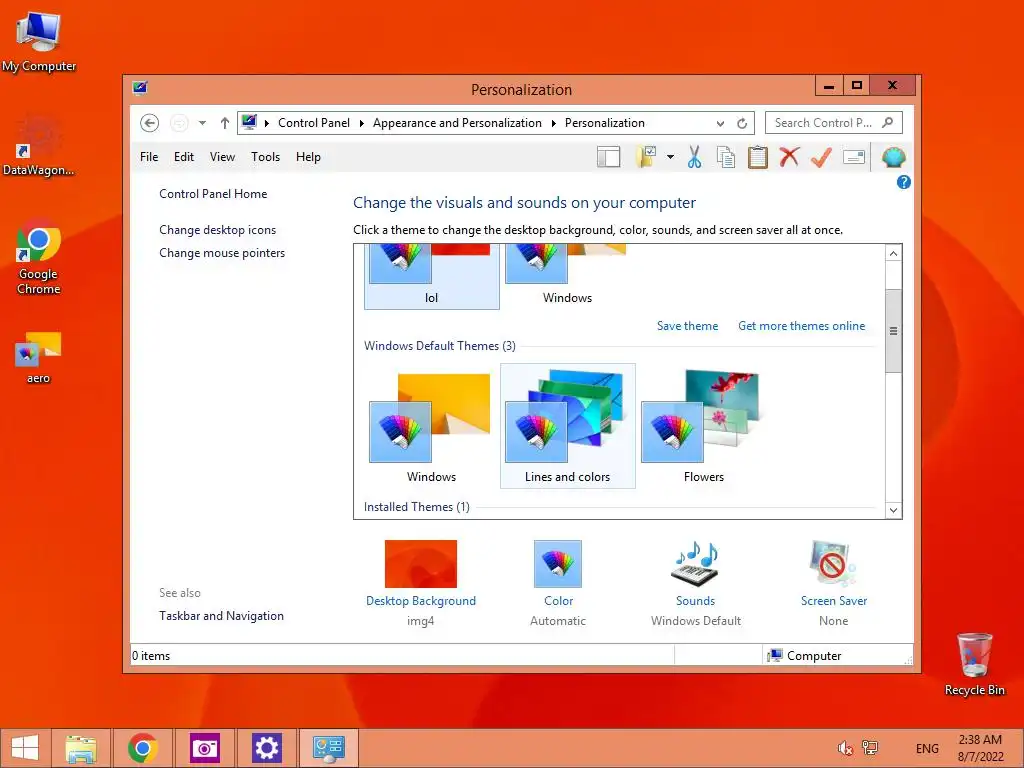Expand arrow after the Control Panel breadcrumb
Screen dimensions: 1024x768
click(362, 123)
